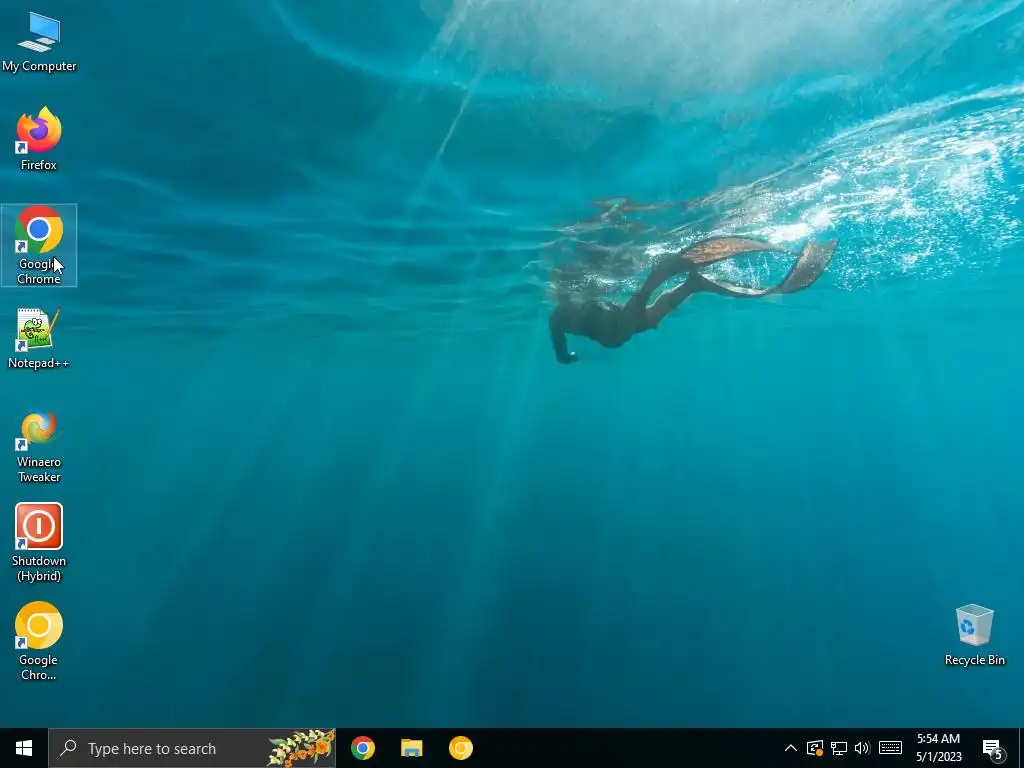Select the My Computer desktop icon
This screenshot has width=1024, height=768.
click(39, 42)
